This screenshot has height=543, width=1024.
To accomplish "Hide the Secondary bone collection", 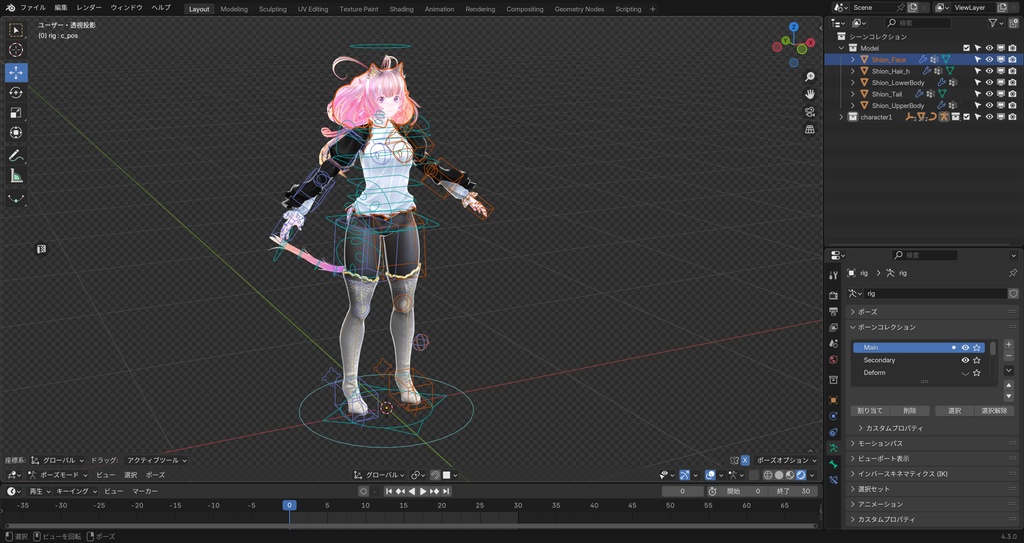I will (965, 360).
